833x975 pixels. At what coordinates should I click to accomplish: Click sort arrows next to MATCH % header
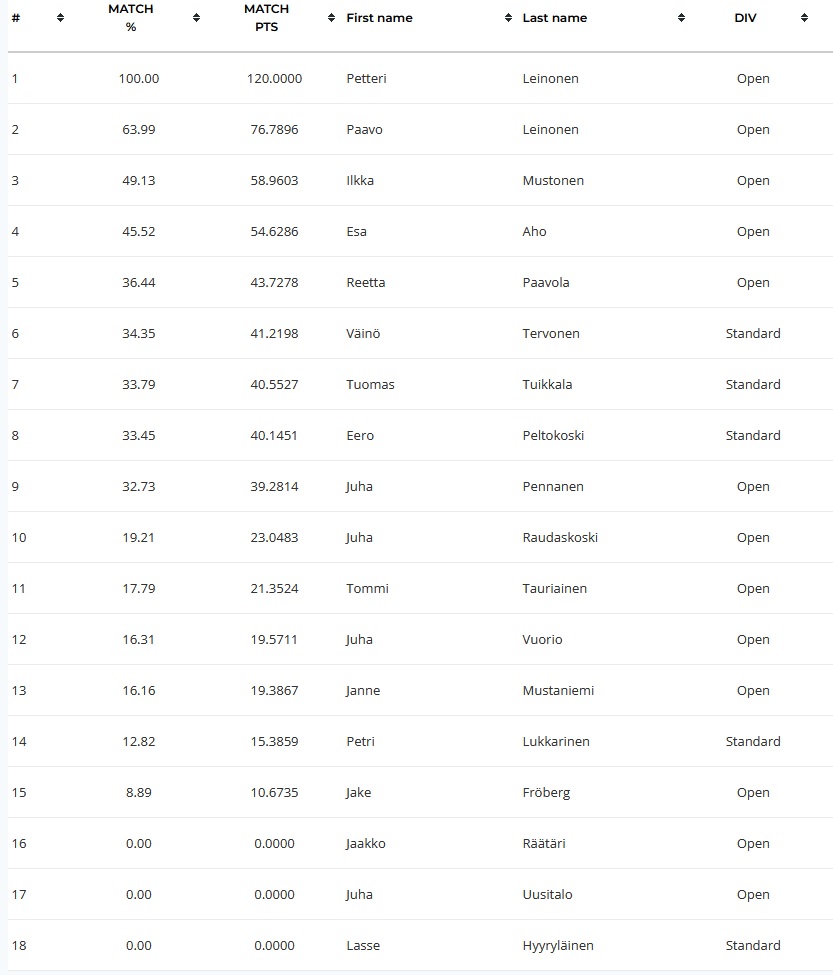196,18
